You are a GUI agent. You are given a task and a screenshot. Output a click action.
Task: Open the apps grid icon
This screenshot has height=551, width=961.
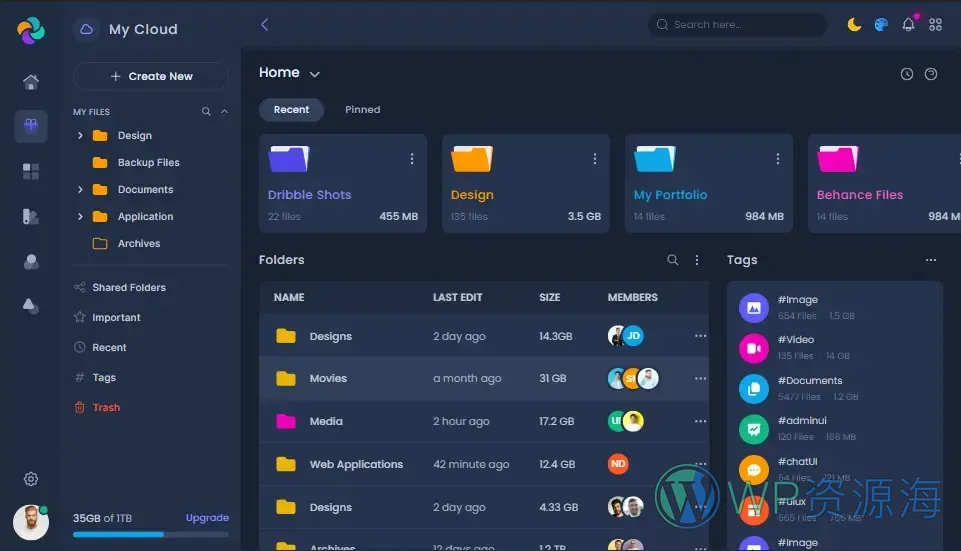point(936,25)
